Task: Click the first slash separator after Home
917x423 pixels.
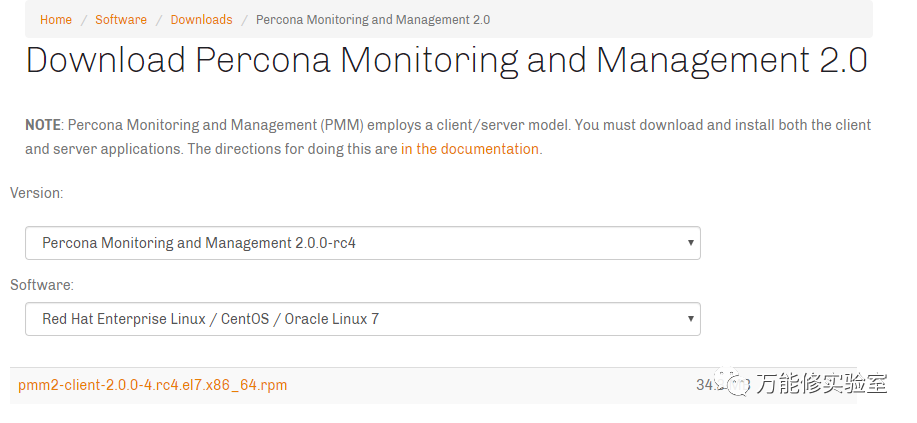Action: pyautogui.click(x=84, y=20)
